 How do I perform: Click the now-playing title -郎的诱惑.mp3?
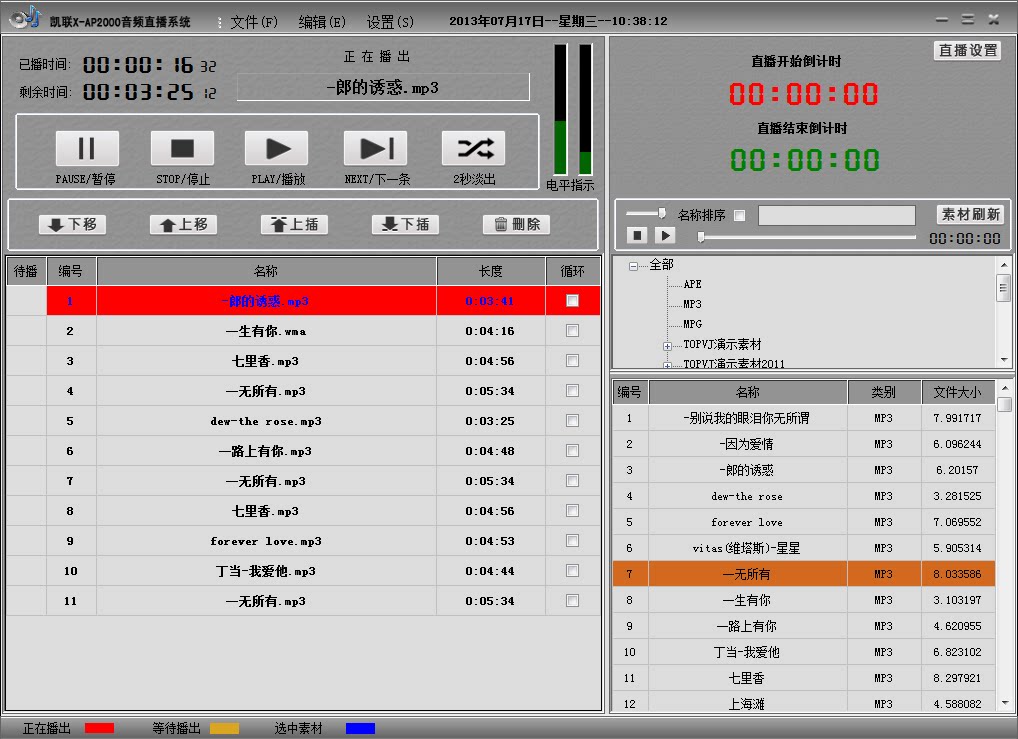(x=383, y=87)
